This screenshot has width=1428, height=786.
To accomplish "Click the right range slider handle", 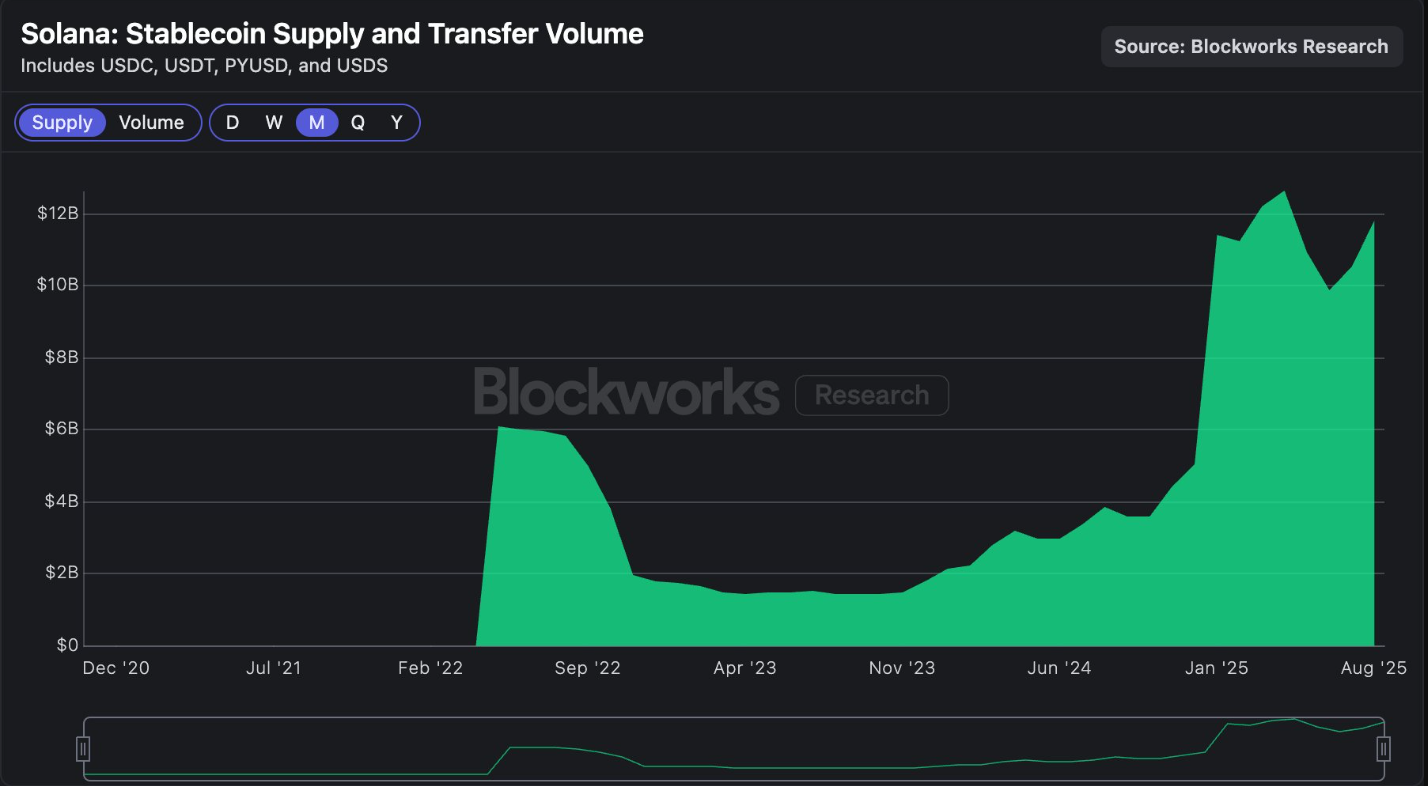I will click(1383, 748).
